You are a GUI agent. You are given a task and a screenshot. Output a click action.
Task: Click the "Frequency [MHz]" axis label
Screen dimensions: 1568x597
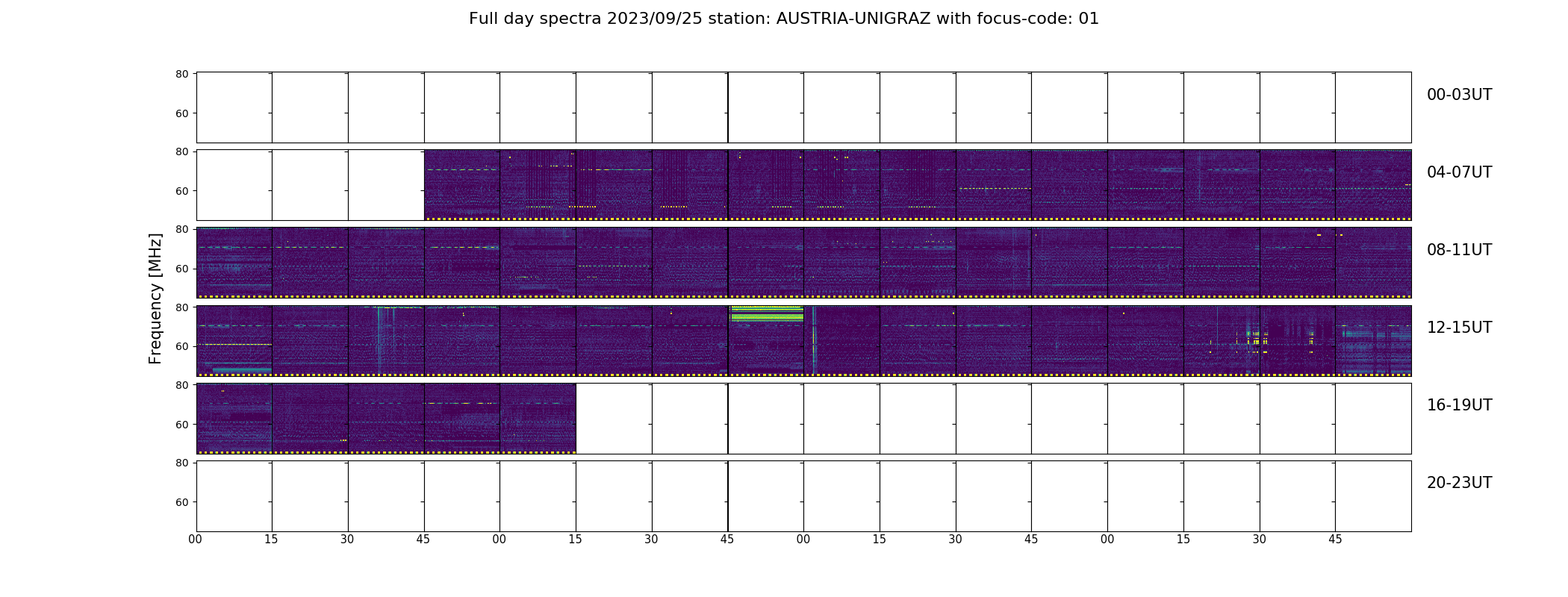(155, 298)
